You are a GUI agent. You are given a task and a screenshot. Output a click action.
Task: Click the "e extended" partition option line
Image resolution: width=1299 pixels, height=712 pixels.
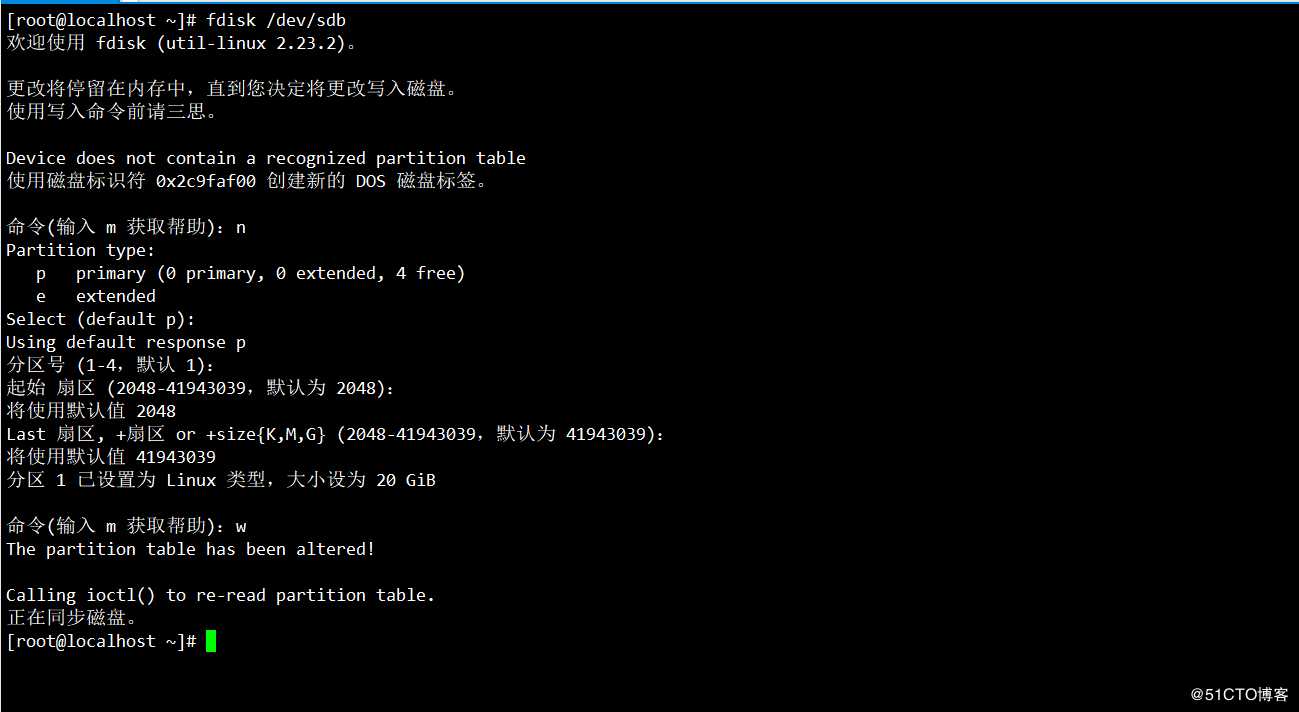coord(96,296)
